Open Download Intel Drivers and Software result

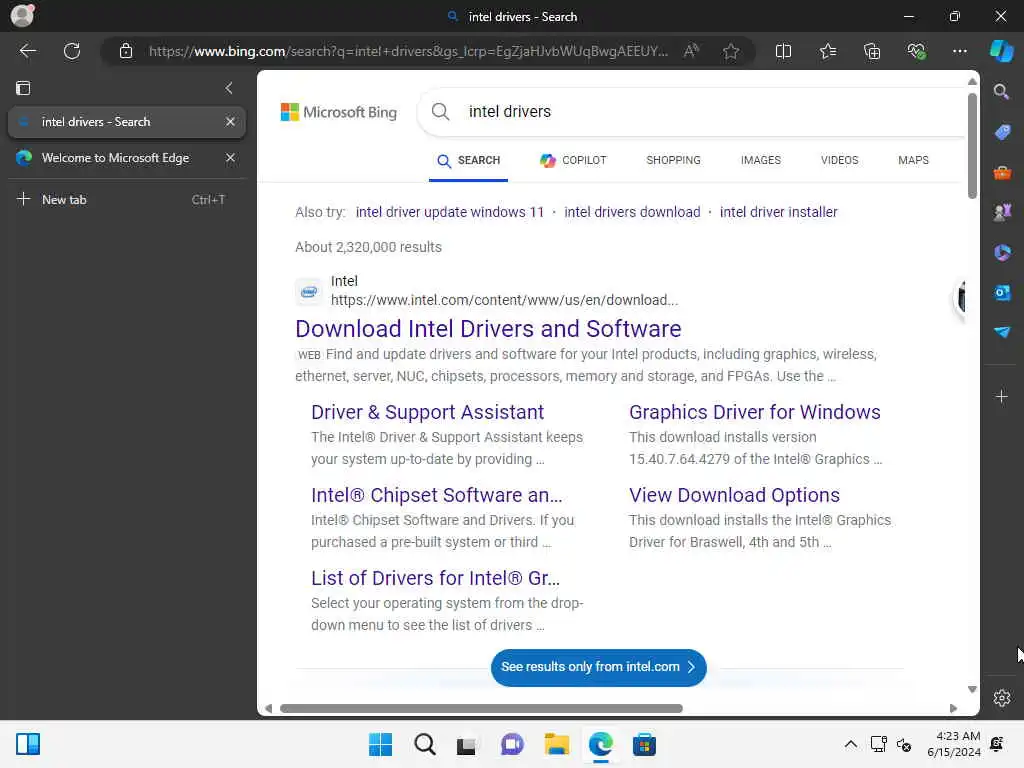click(488, 328)
